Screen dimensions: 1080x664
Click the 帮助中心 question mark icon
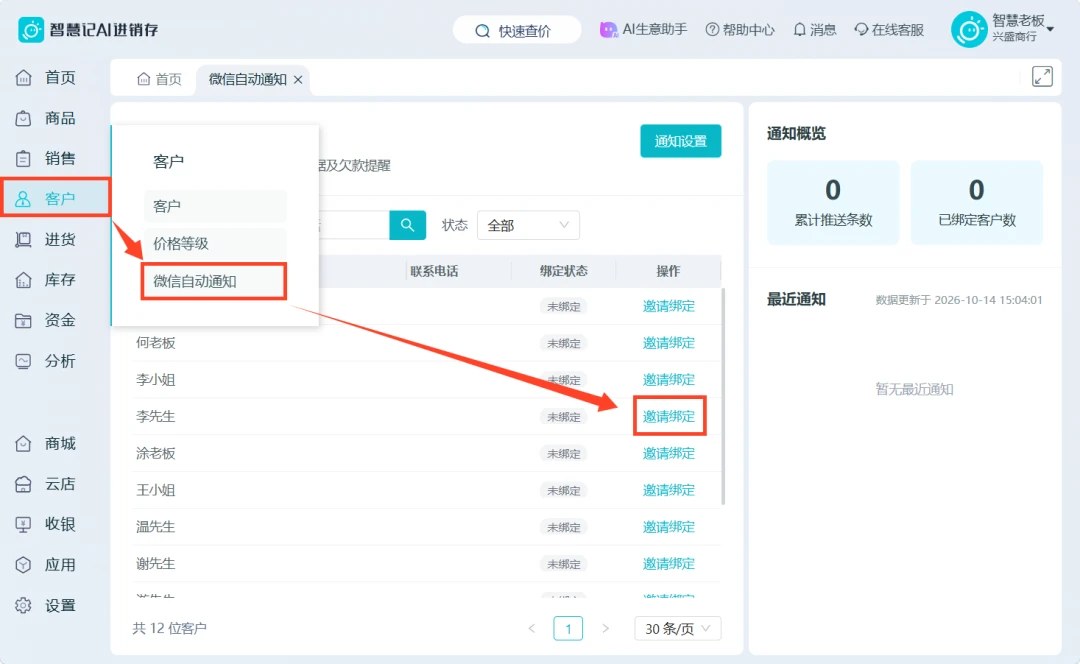(712, 30)
